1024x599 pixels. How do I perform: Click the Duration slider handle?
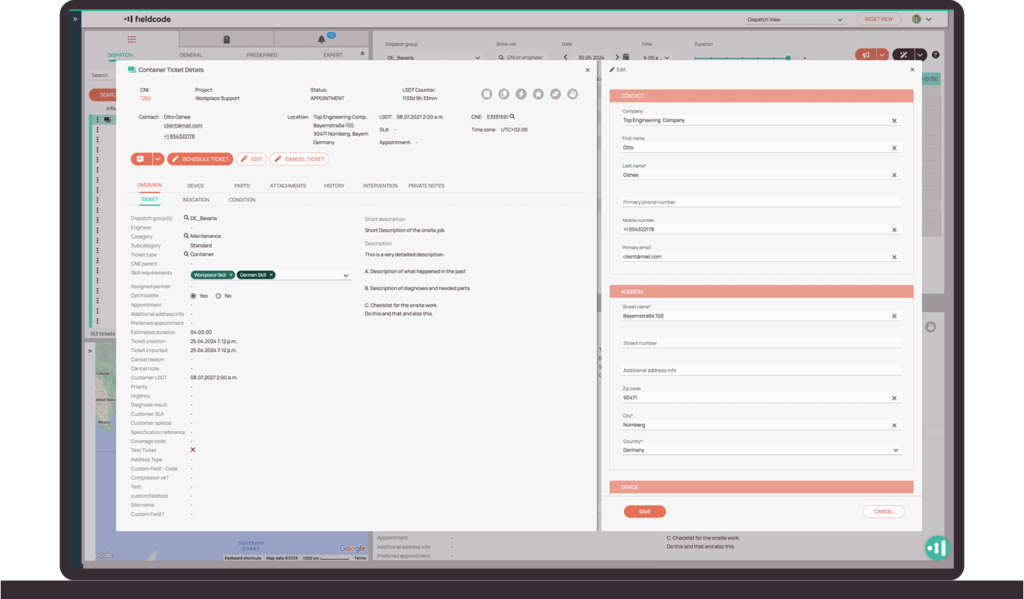tap(788, 58)
